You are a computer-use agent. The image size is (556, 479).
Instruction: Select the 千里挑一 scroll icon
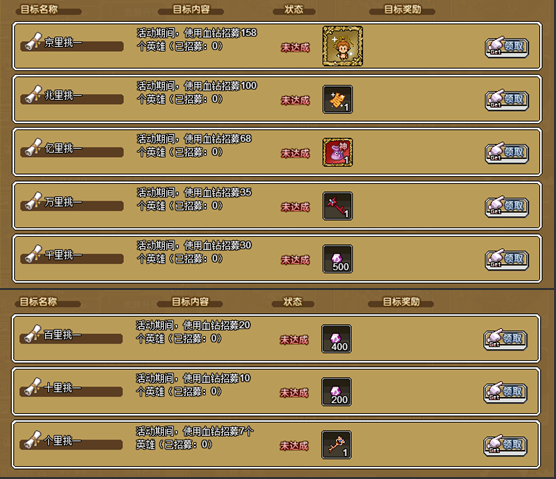tap(34, 254)
